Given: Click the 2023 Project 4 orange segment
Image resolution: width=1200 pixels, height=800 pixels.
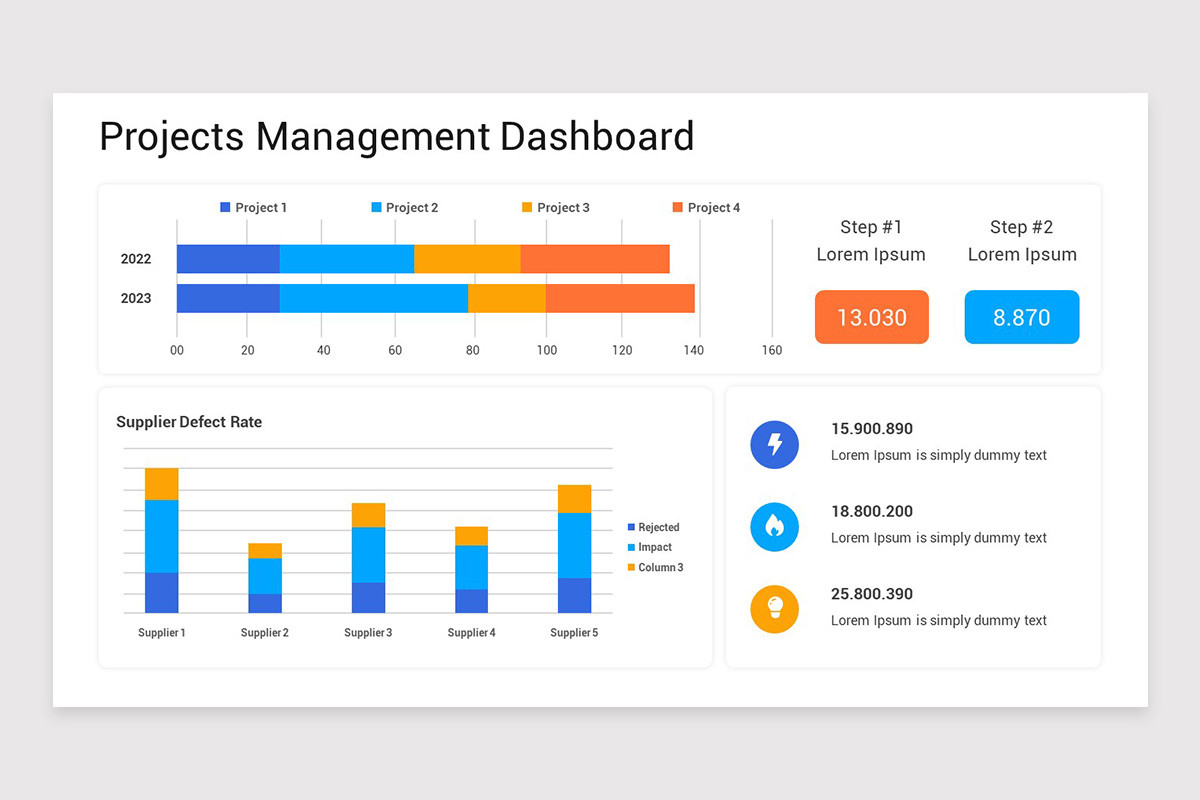Looking at the screenshot, I should tap(620, 298).
